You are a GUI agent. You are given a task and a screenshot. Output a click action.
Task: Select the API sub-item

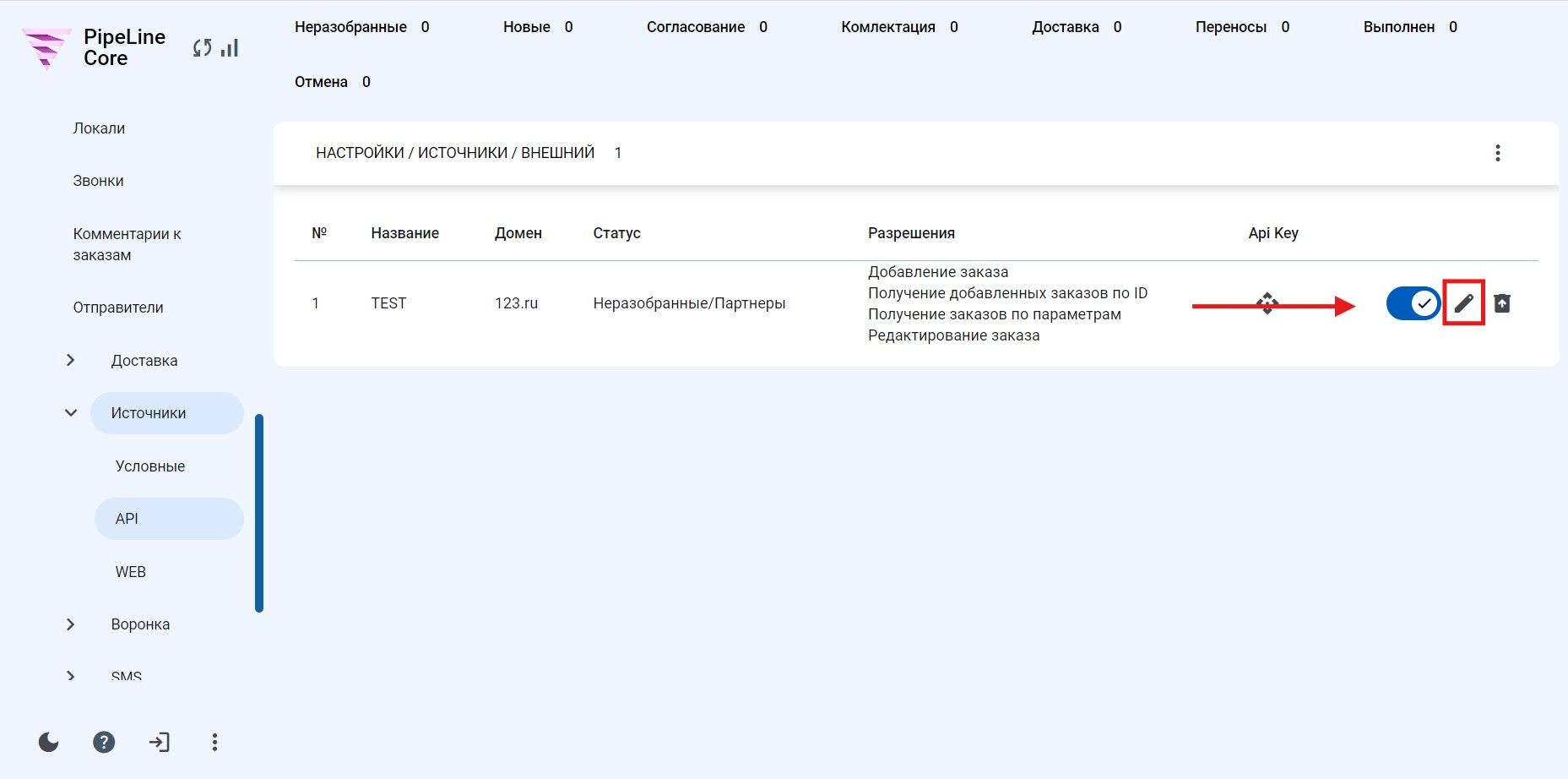click(169, 519)
